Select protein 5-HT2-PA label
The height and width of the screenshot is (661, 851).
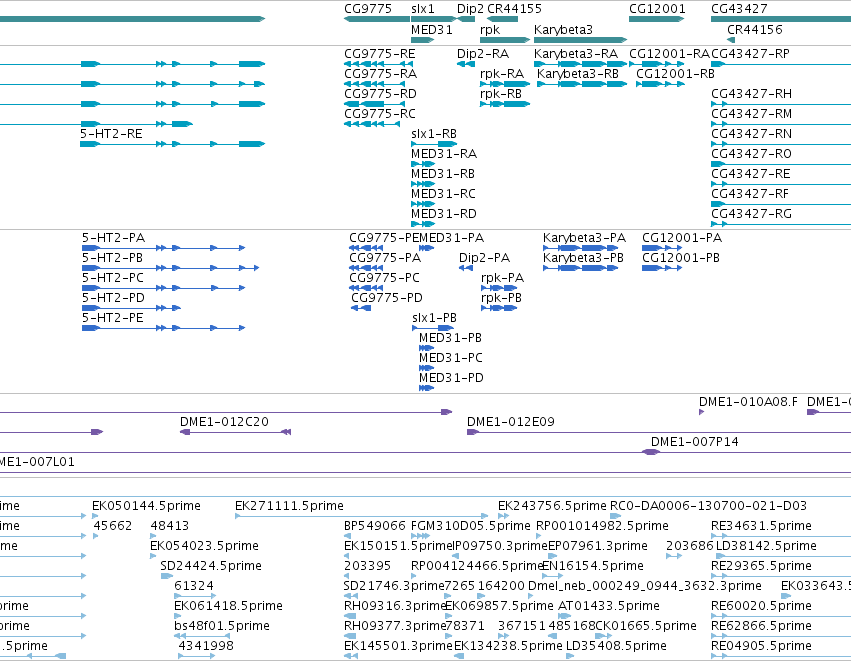[x=113, y=238]
